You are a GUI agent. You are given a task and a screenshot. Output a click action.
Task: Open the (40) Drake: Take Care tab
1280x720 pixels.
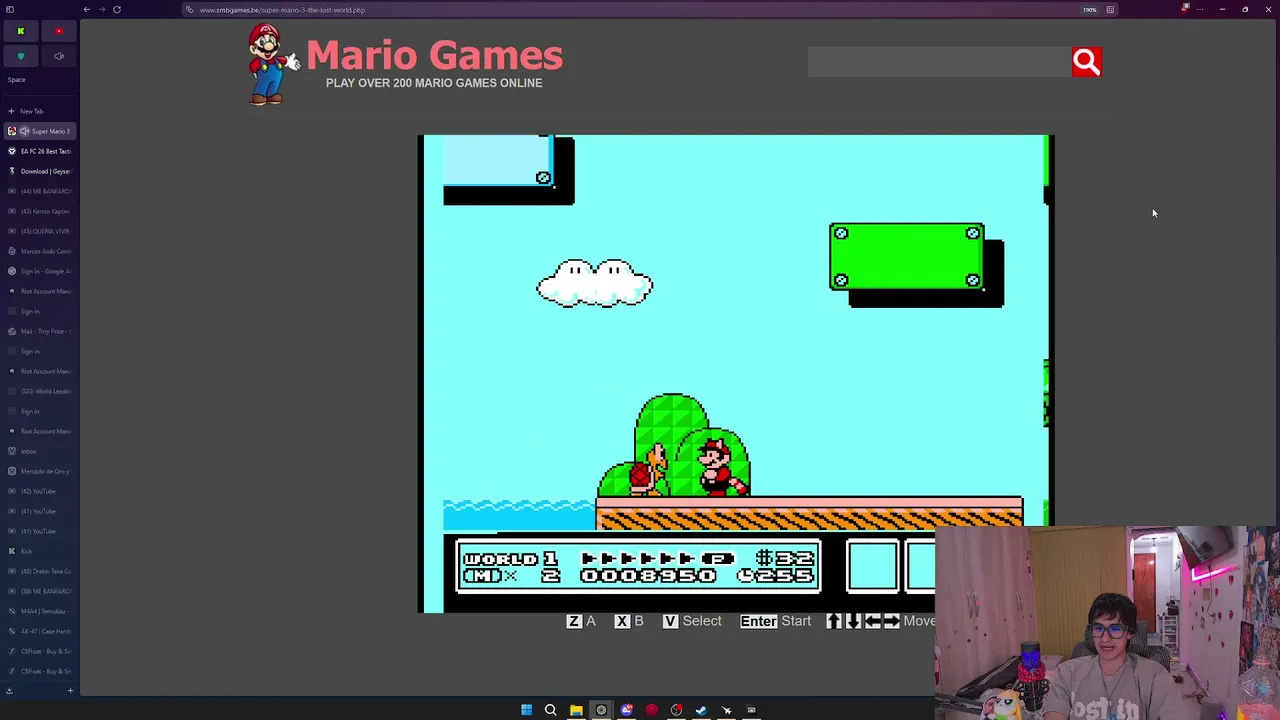(x=40, y=571)
